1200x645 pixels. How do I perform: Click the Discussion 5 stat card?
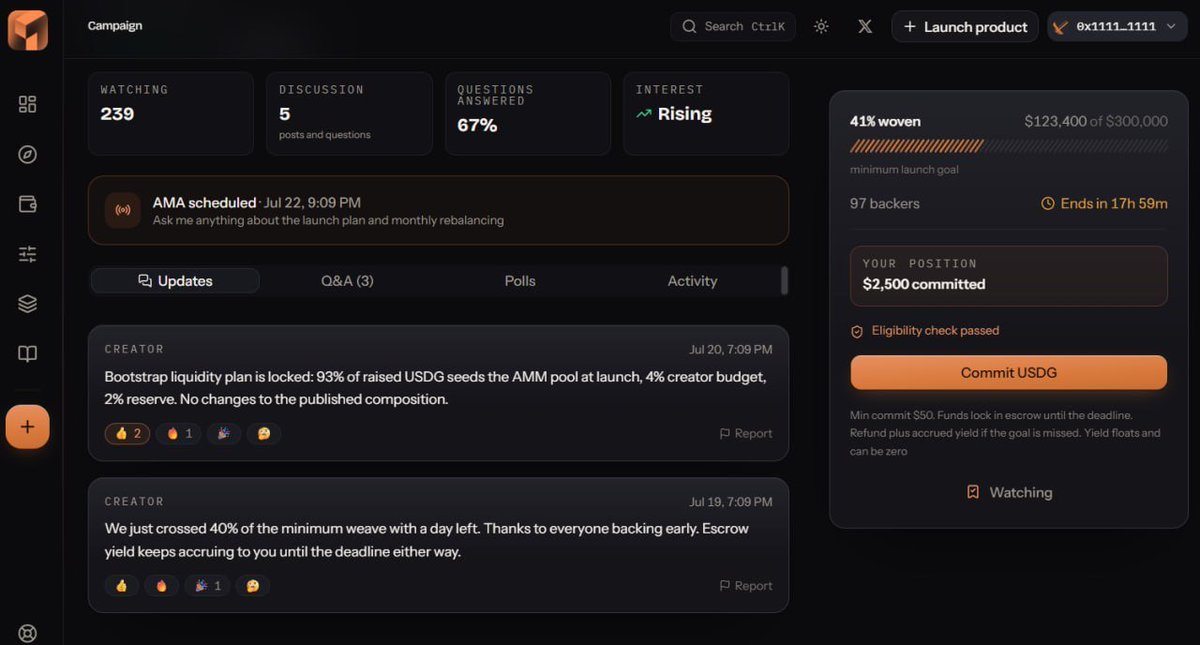coord(349,113)
